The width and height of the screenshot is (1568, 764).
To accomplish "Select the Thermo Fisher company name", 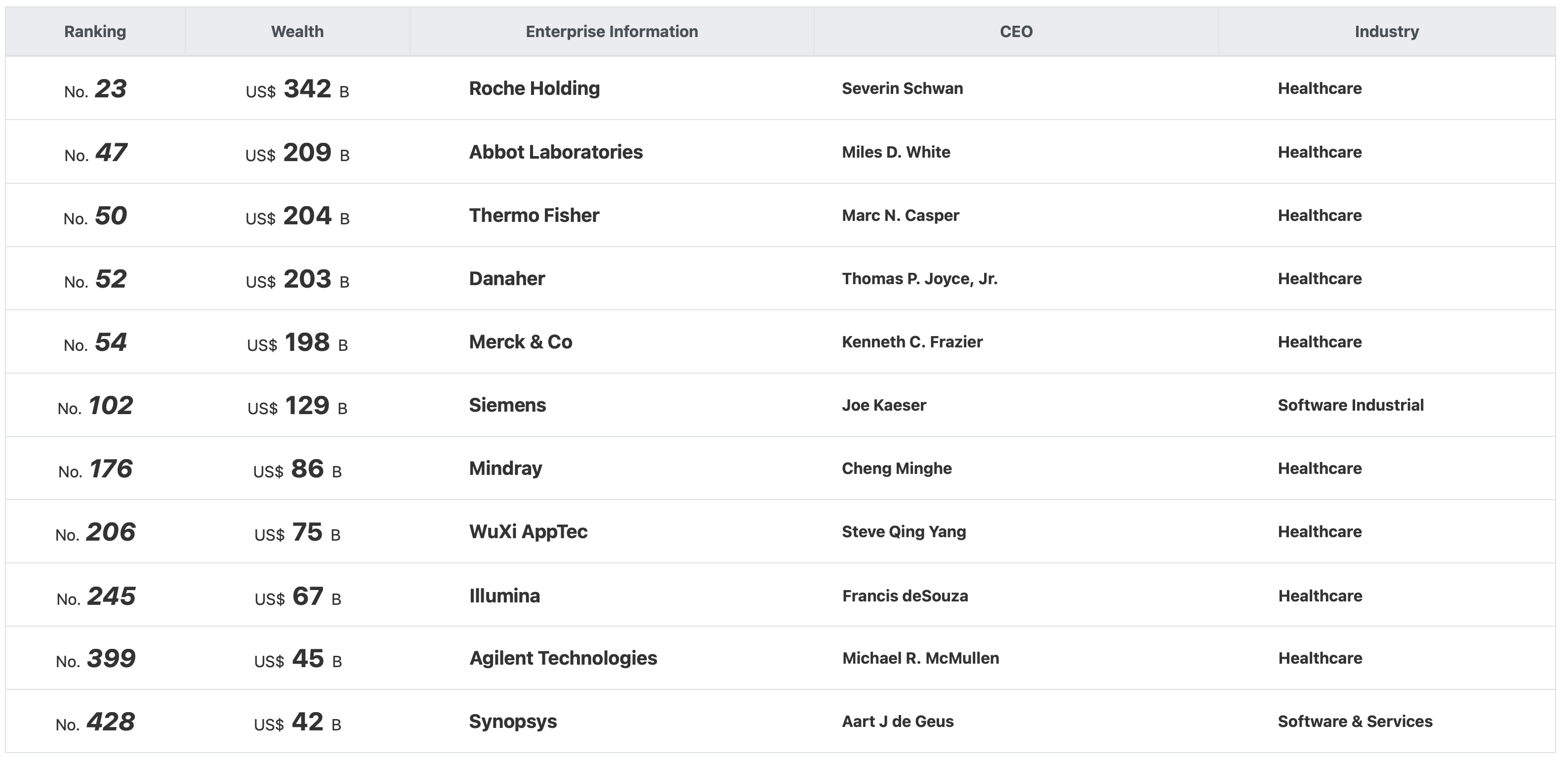I will (x=534, y=215).
